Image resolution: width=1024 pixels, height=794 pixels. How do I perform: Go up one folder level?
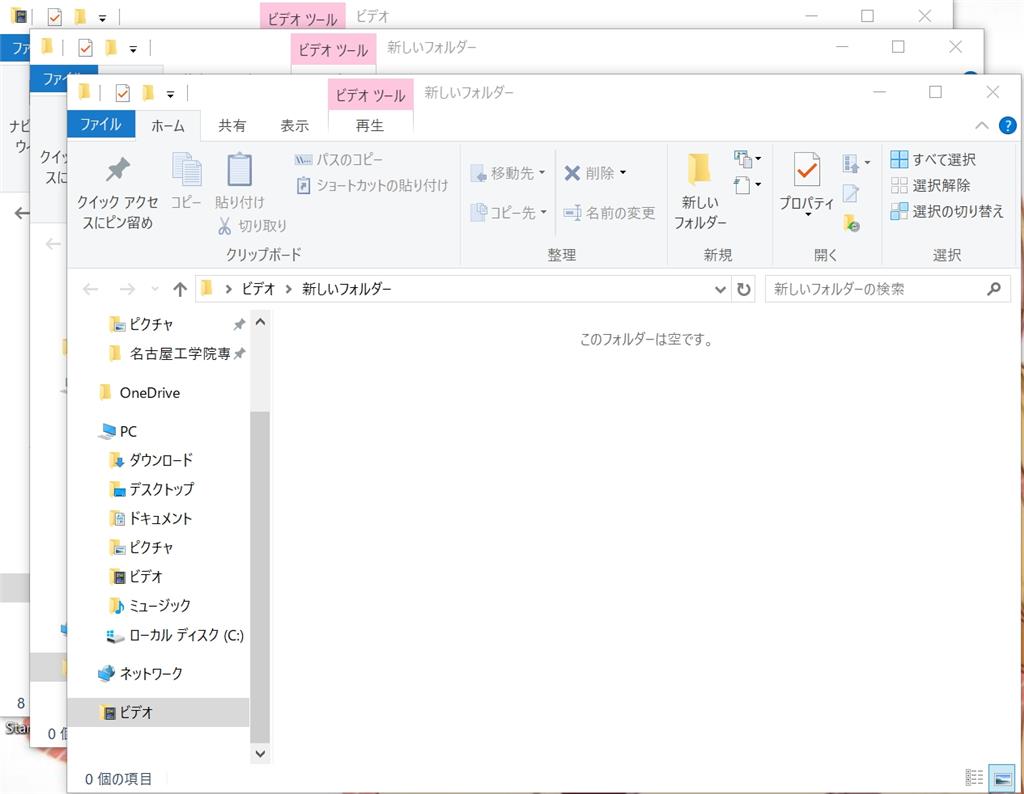click(180, 289)
